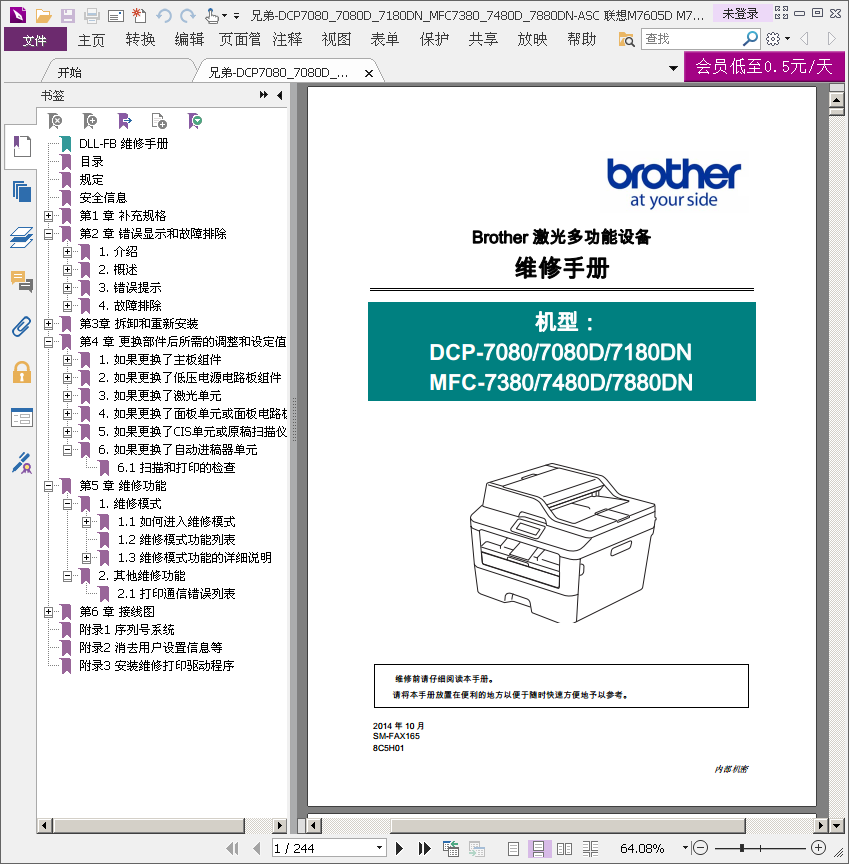
Task: Go to the next page
Action: tap(400, 849)
